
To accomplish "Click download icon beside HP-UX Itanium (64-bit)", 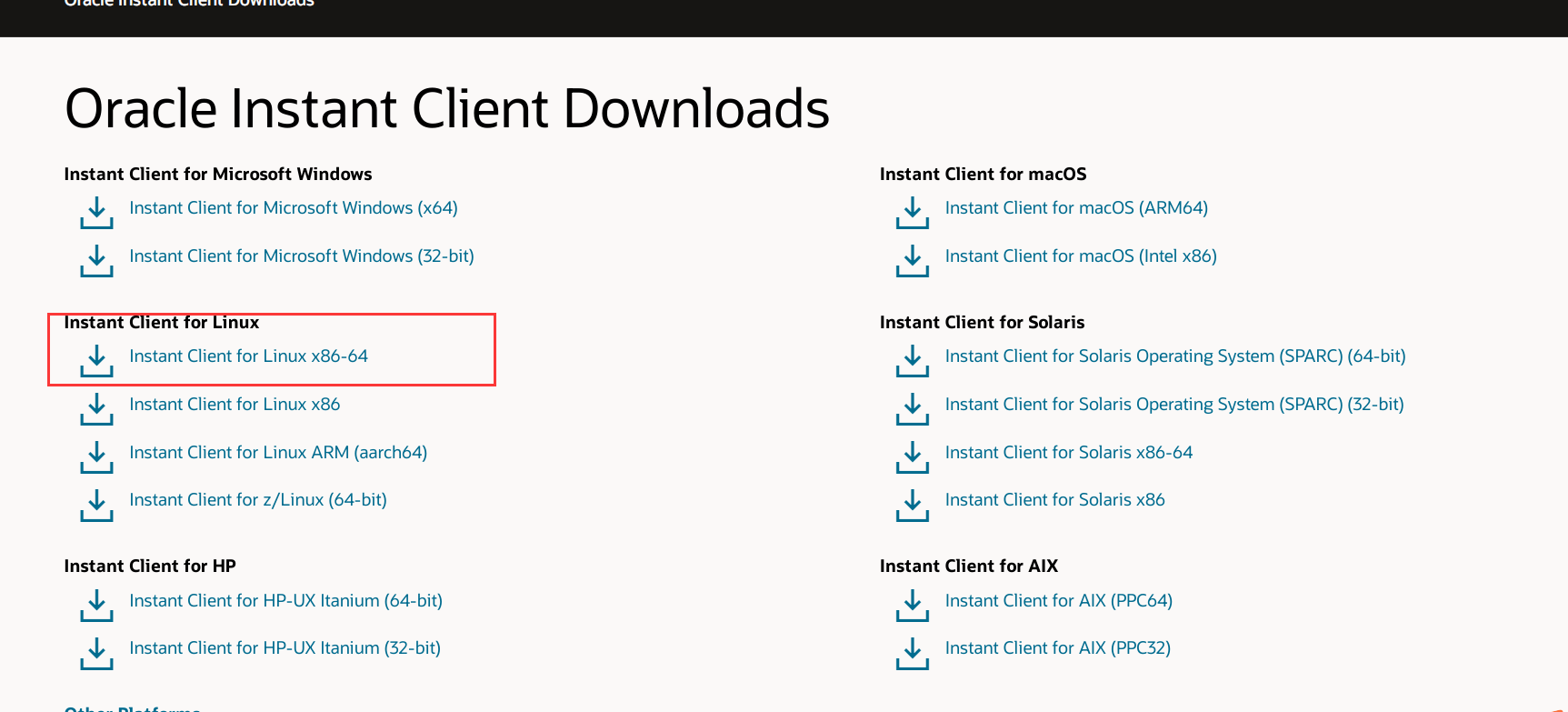I will [96, 606].
